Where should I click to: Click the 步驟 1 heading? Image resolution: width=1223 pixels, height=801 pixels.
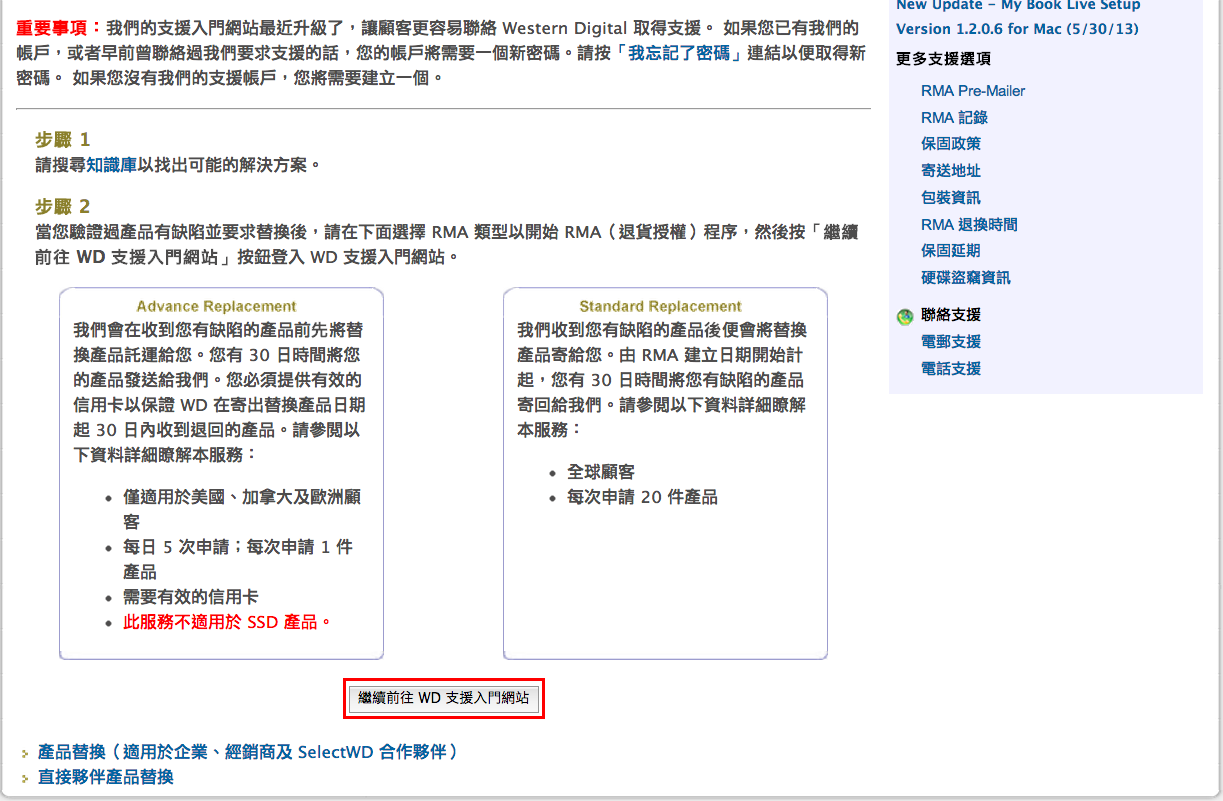(63, 139)
